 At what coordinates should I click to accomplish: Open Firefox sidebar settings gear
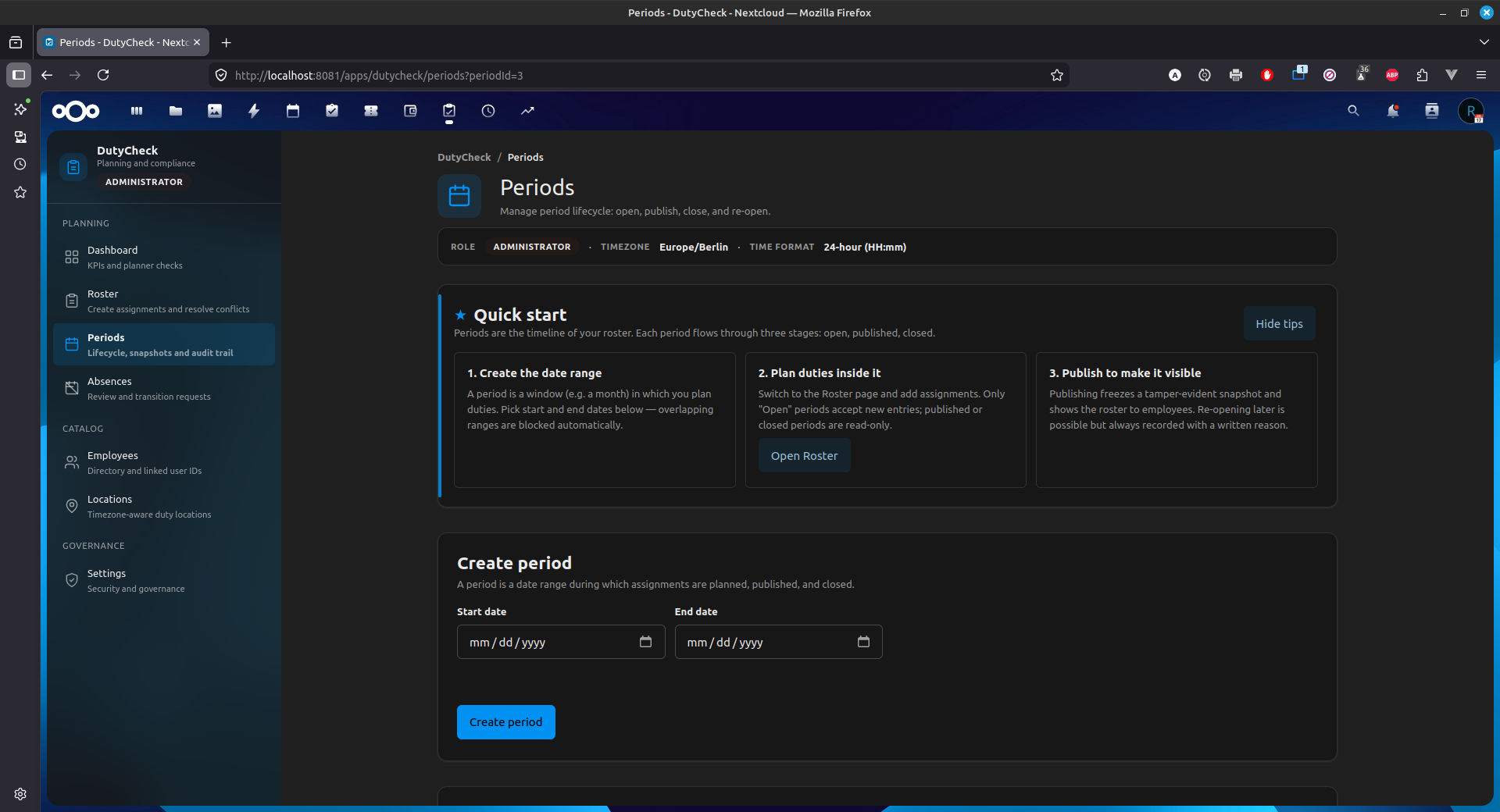click(20, 794)
